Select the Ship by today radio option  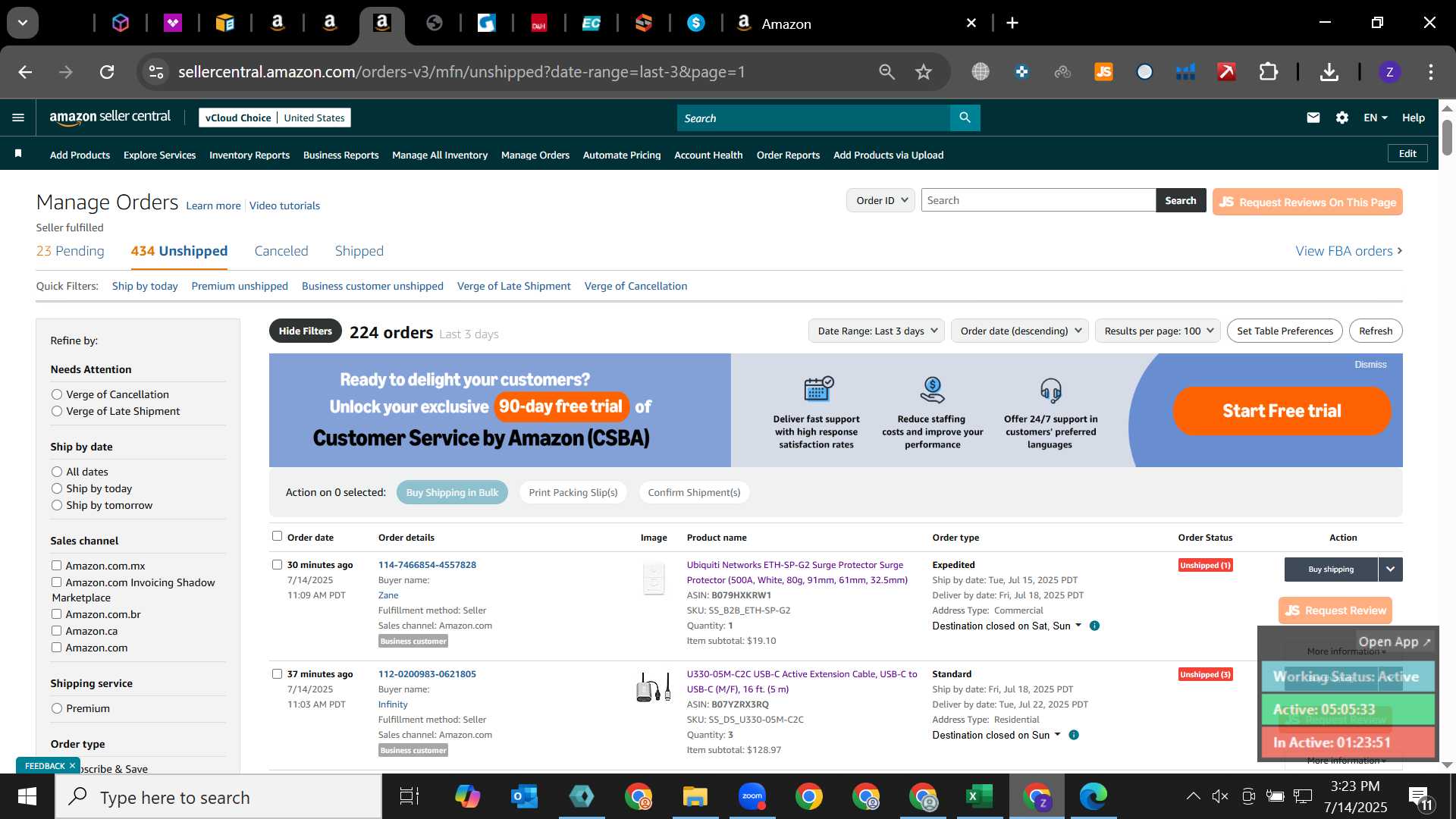click(57, 488)
